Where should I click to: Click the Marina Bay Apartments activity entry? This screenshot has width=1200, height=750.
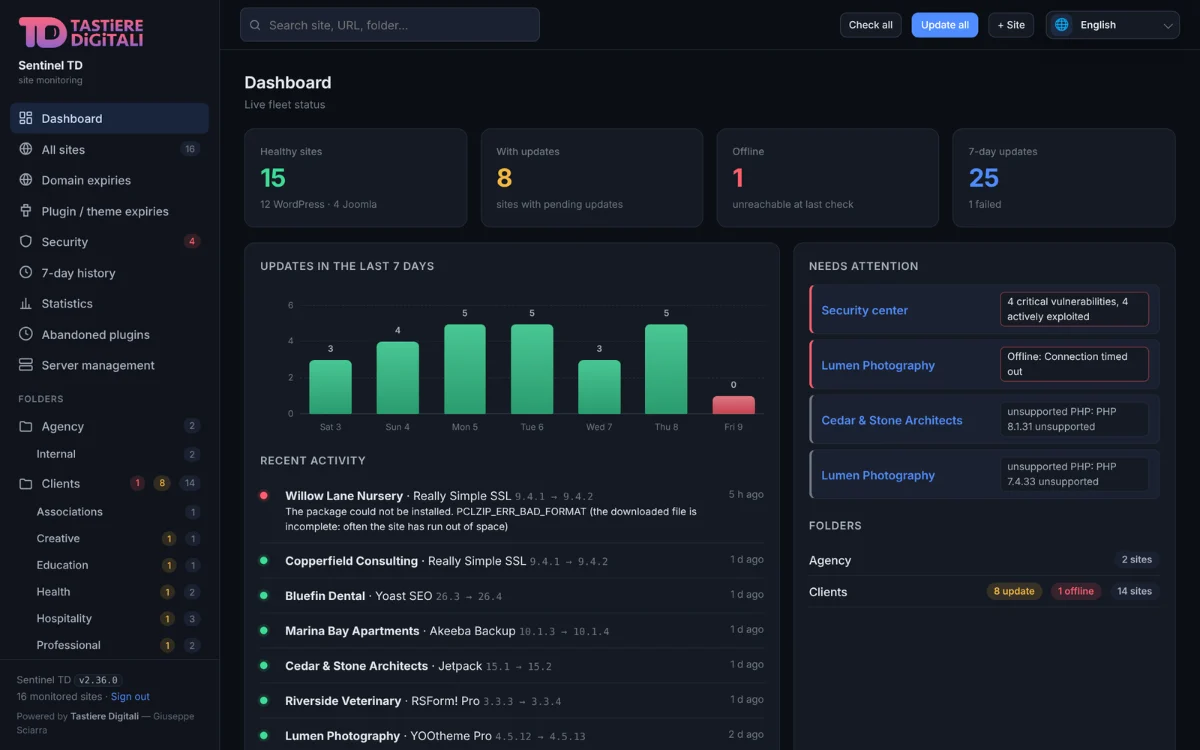(x=512, y=631)
